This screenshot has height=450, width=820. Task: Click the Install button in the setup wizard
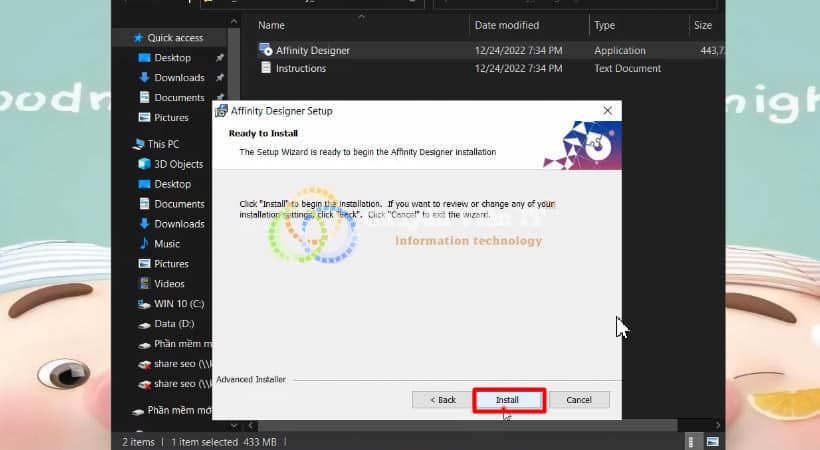[x=507, y=400]
